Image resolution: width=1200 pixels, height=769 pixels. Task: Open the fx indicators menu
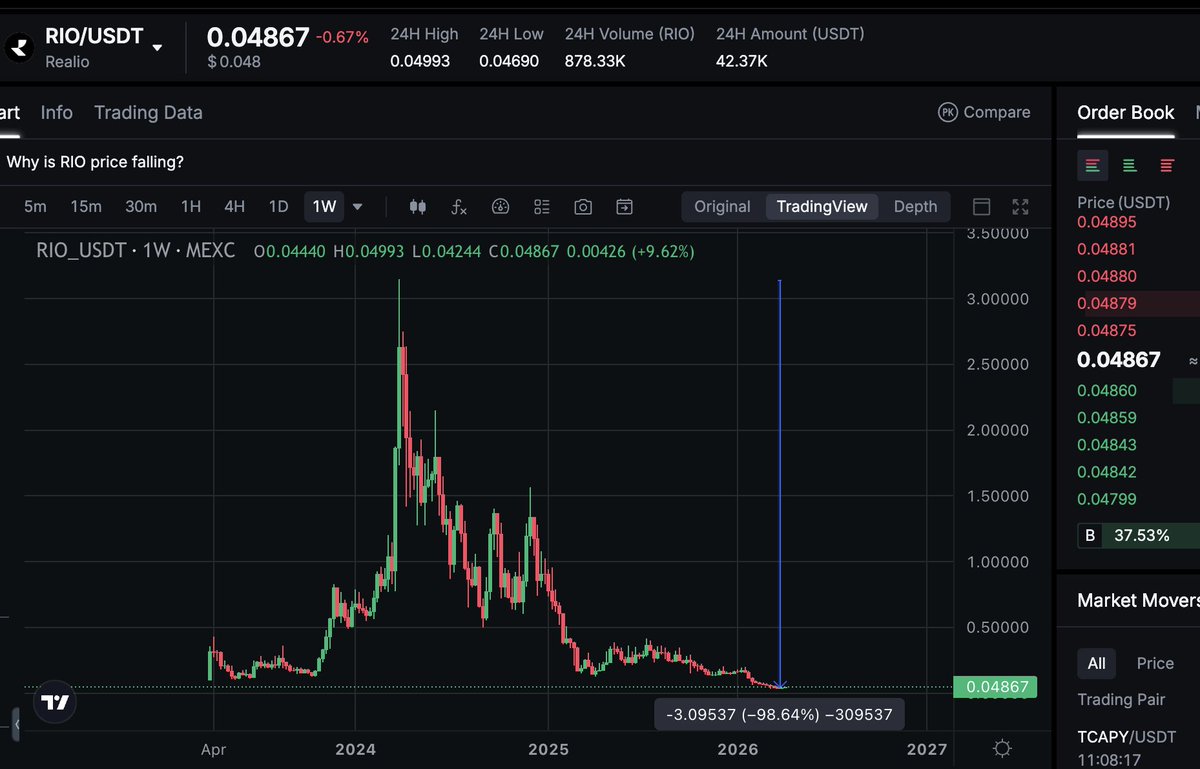tap(459, 207)
